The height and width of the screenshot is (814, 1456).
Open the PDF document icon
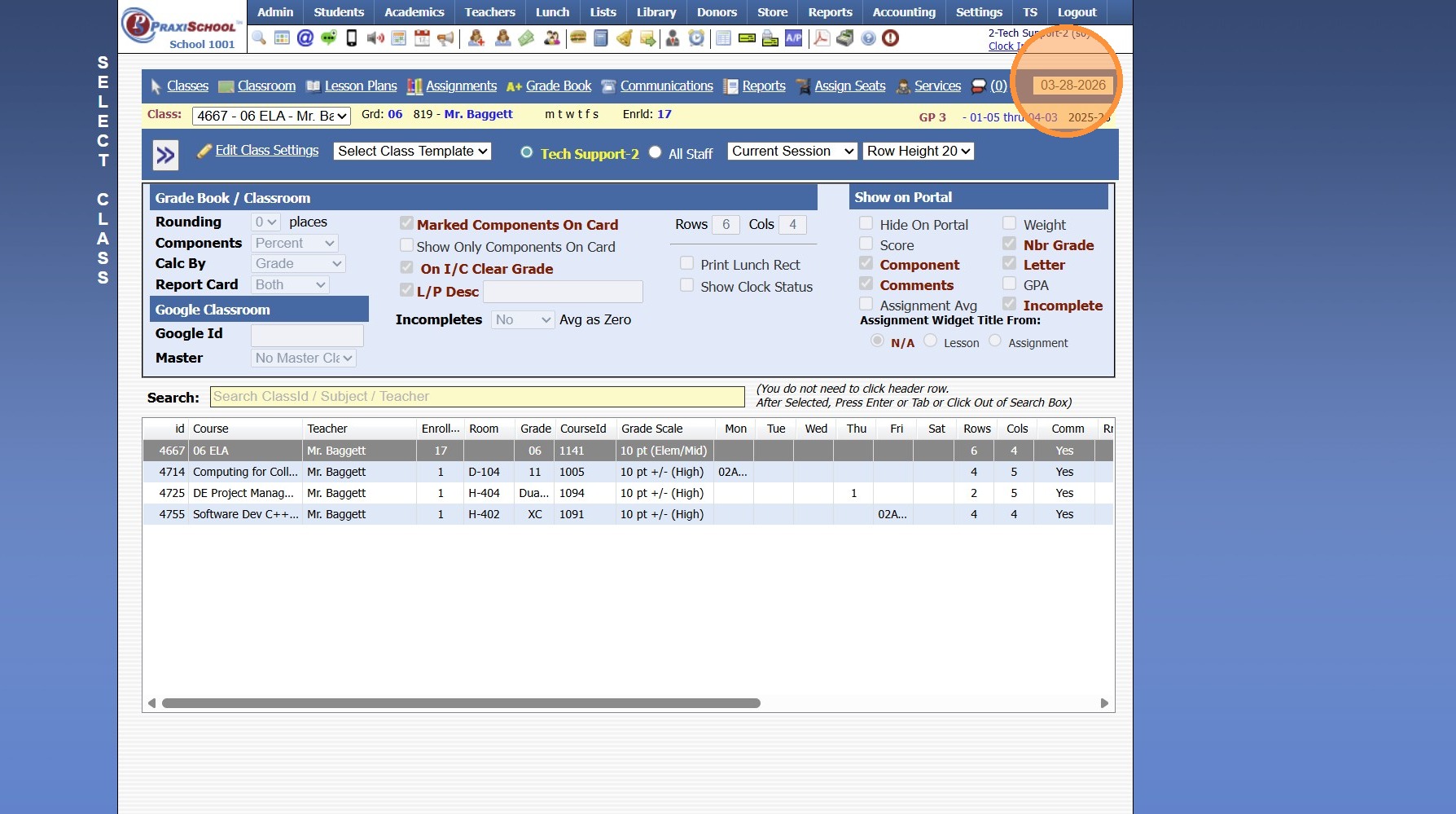[822, 37]
